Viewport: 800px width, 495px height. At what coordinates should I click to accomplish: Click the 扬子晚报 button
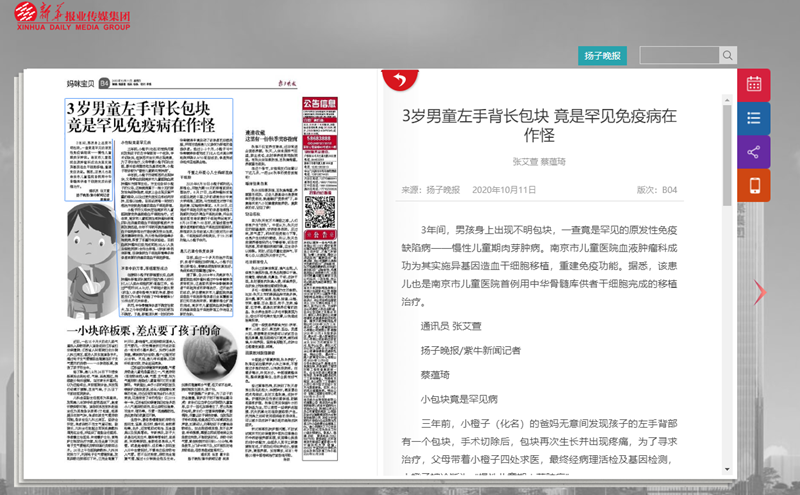[602, 56]
